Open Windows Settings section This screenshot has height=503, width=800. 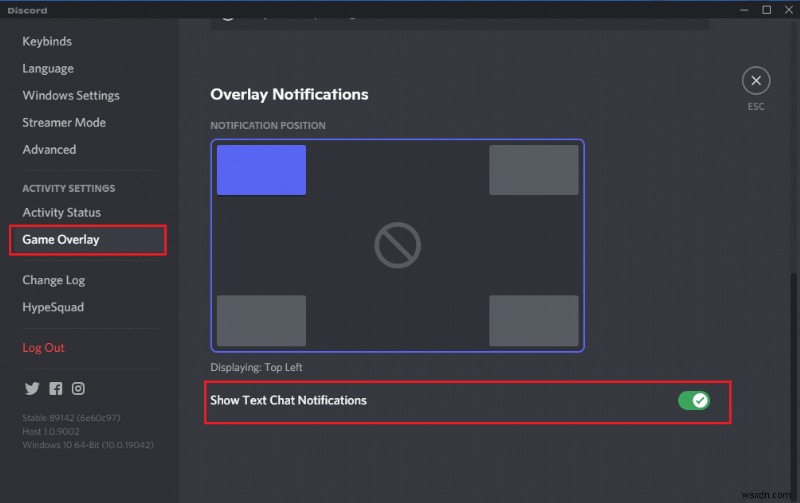click(71, 95)
